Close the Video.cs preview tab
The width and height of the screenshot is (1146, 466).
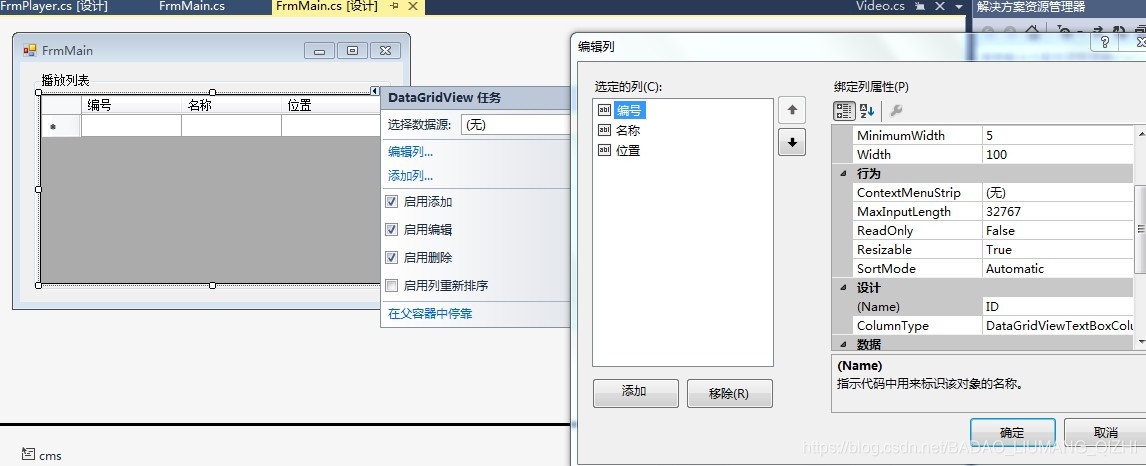click(x=939, y=6)
